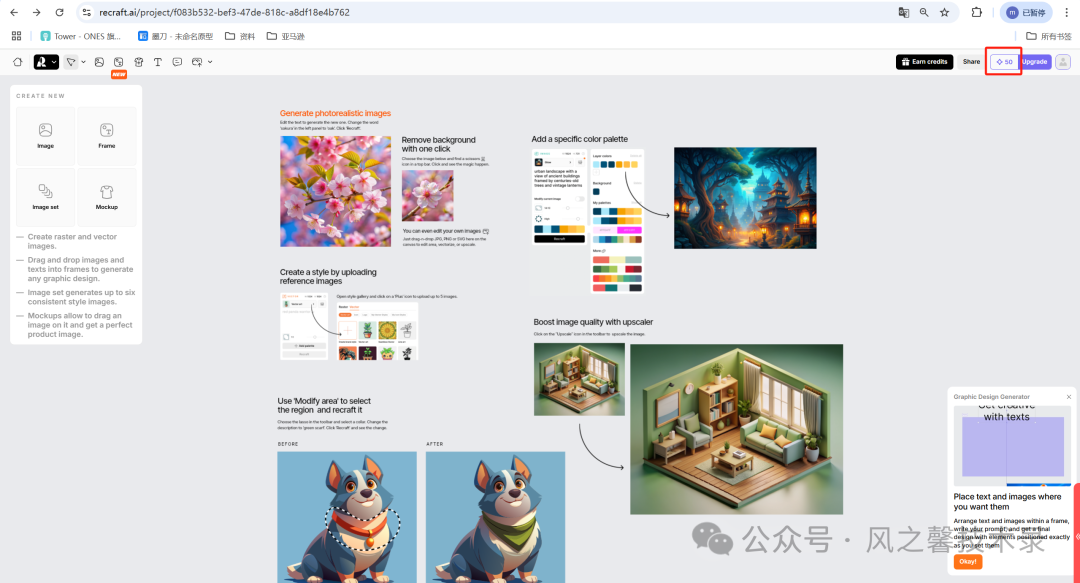The image size is (1080, 583).
Task: Open the 所有书签 all bookmarks folder
Action: pyautogui.click(x=1048, y=36)
